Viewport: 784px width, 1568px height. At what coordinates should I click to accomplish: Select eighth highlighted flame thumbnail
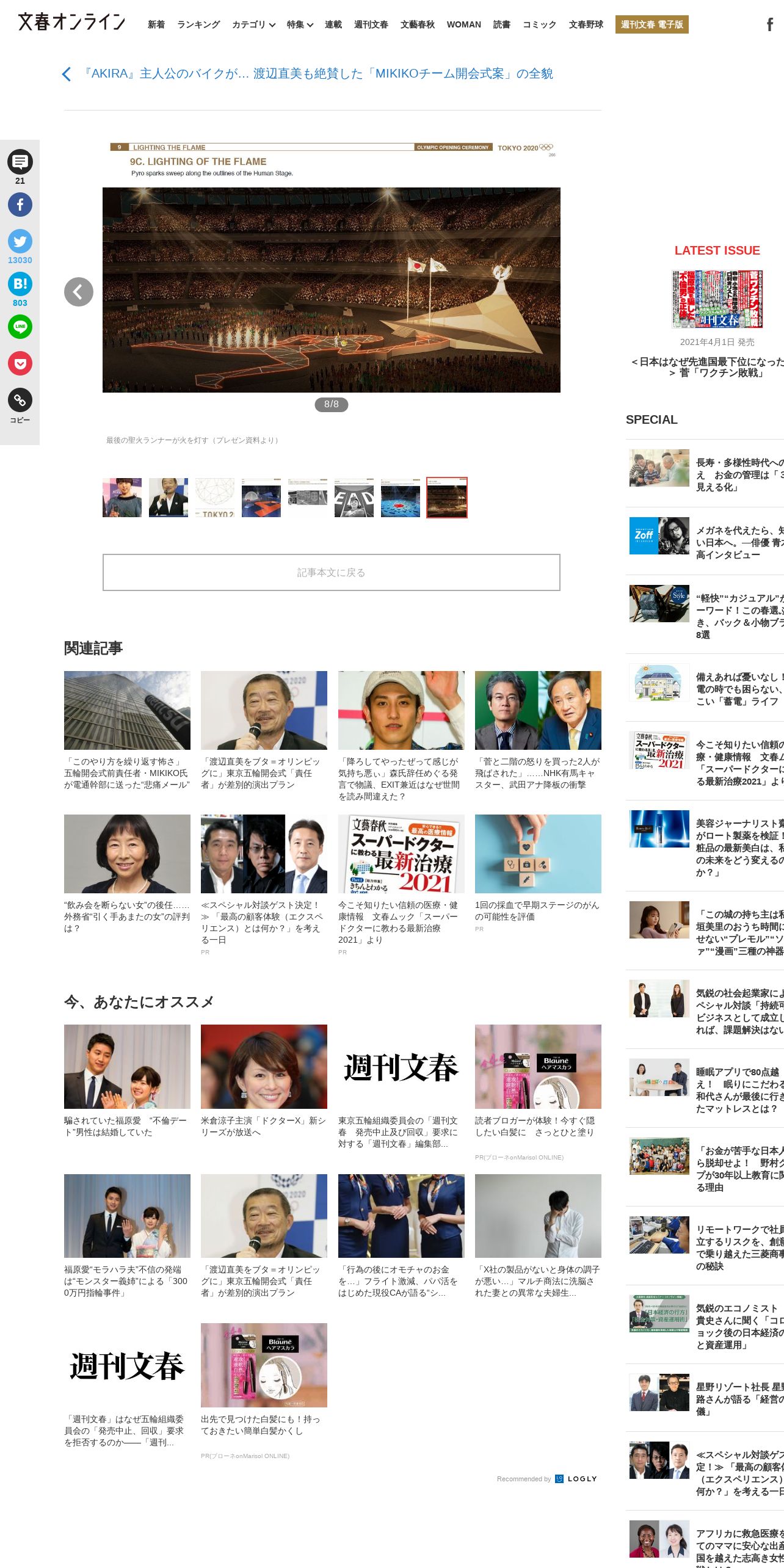point(447,498)
